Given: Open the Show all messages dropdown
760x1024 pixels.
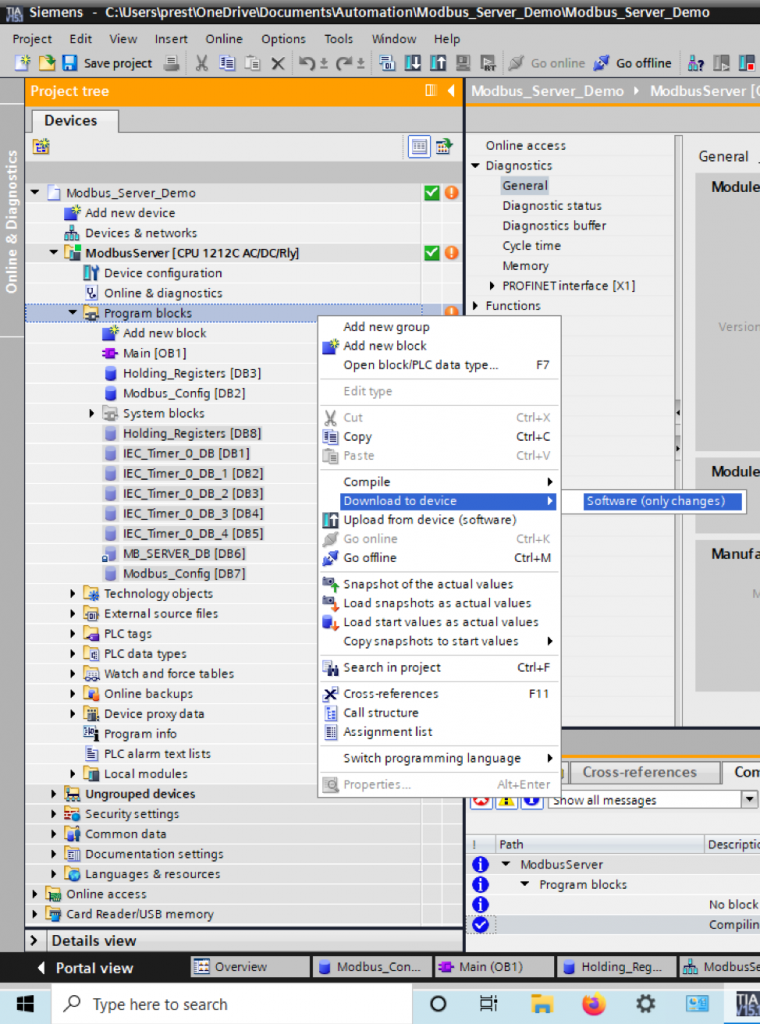Looking at the screenshot, I should pos(750,799).
